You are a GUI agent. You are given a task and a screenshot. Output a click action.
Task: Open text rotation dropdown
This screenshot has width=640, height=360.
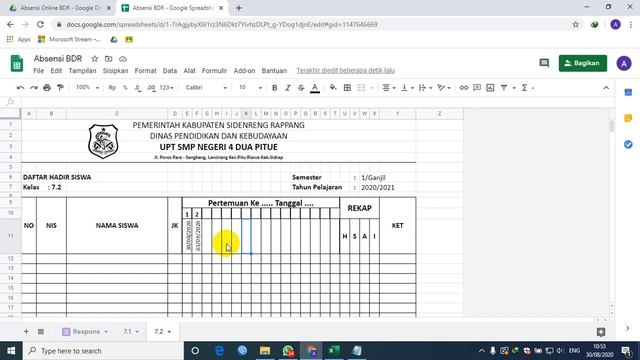(444, 88)
